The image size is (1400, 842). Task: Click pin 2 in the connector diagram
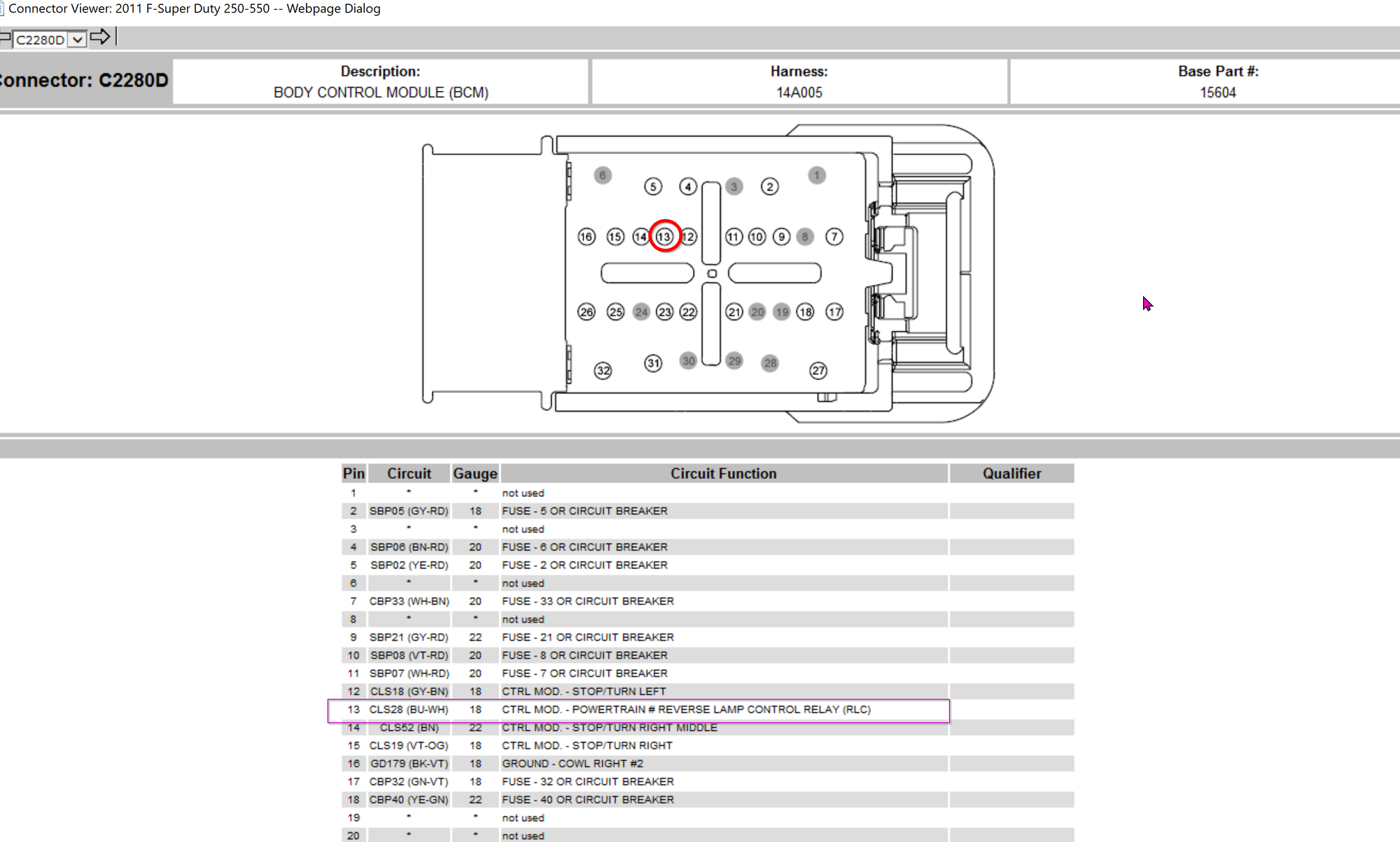click(x=769, y=186)
